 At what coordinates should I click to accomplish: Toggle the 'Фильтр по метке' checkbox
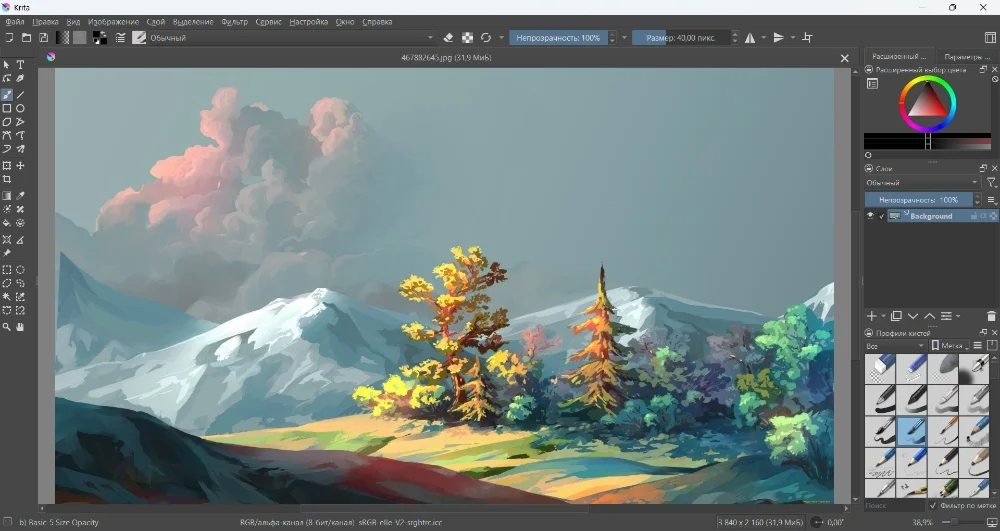(933, 506)
